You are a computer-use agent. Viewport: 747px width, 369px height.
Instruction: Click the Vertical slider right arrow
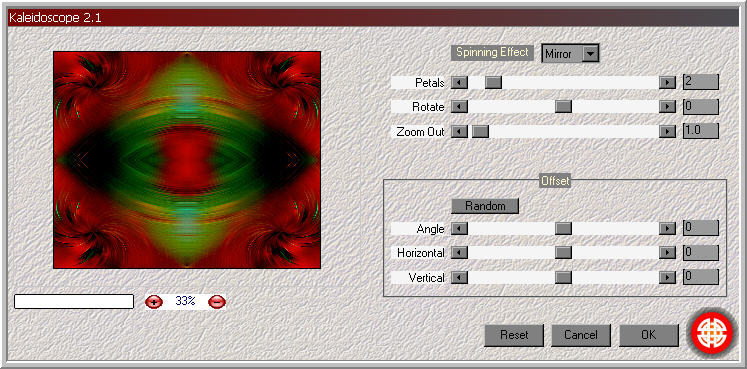point(667,277)
